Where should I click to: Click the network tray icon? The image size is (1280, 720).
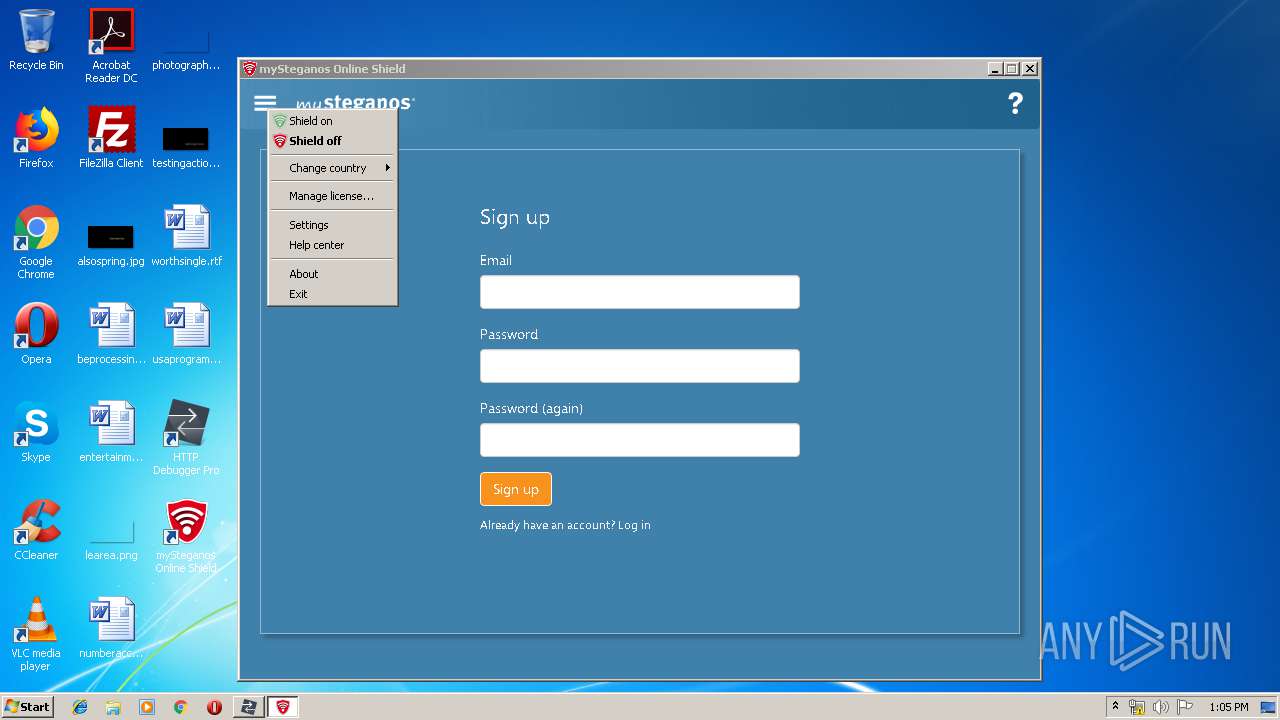(1137, 707)
